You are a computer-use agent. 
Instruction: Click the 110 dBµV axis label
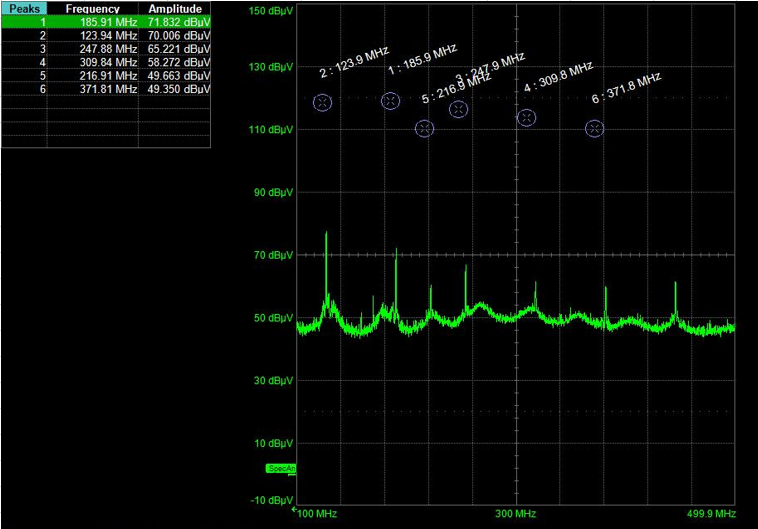click(271, 130)
